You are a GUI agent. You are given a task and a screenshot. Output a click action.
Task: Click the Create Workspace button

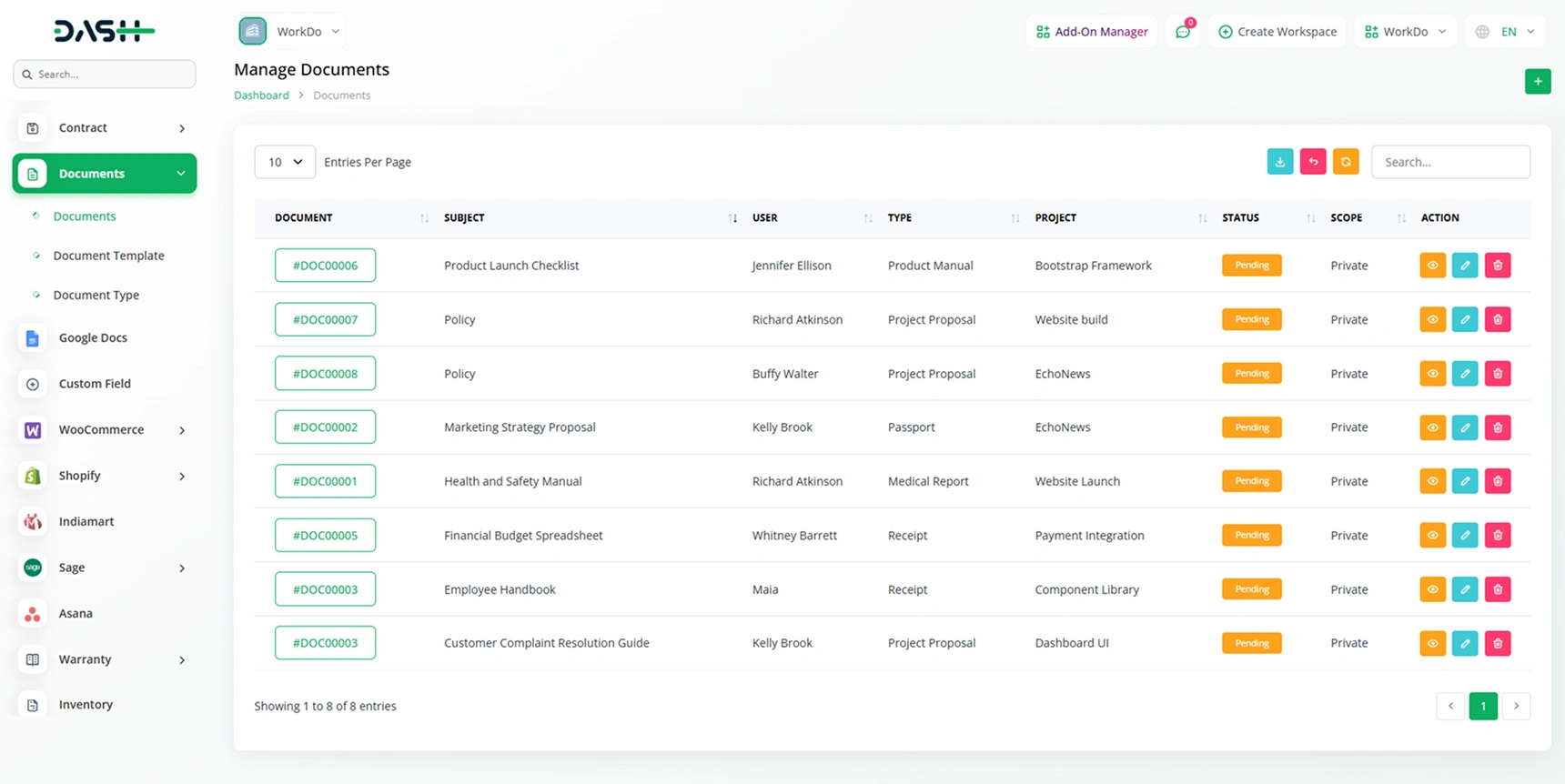click(x=1277, y=32)
